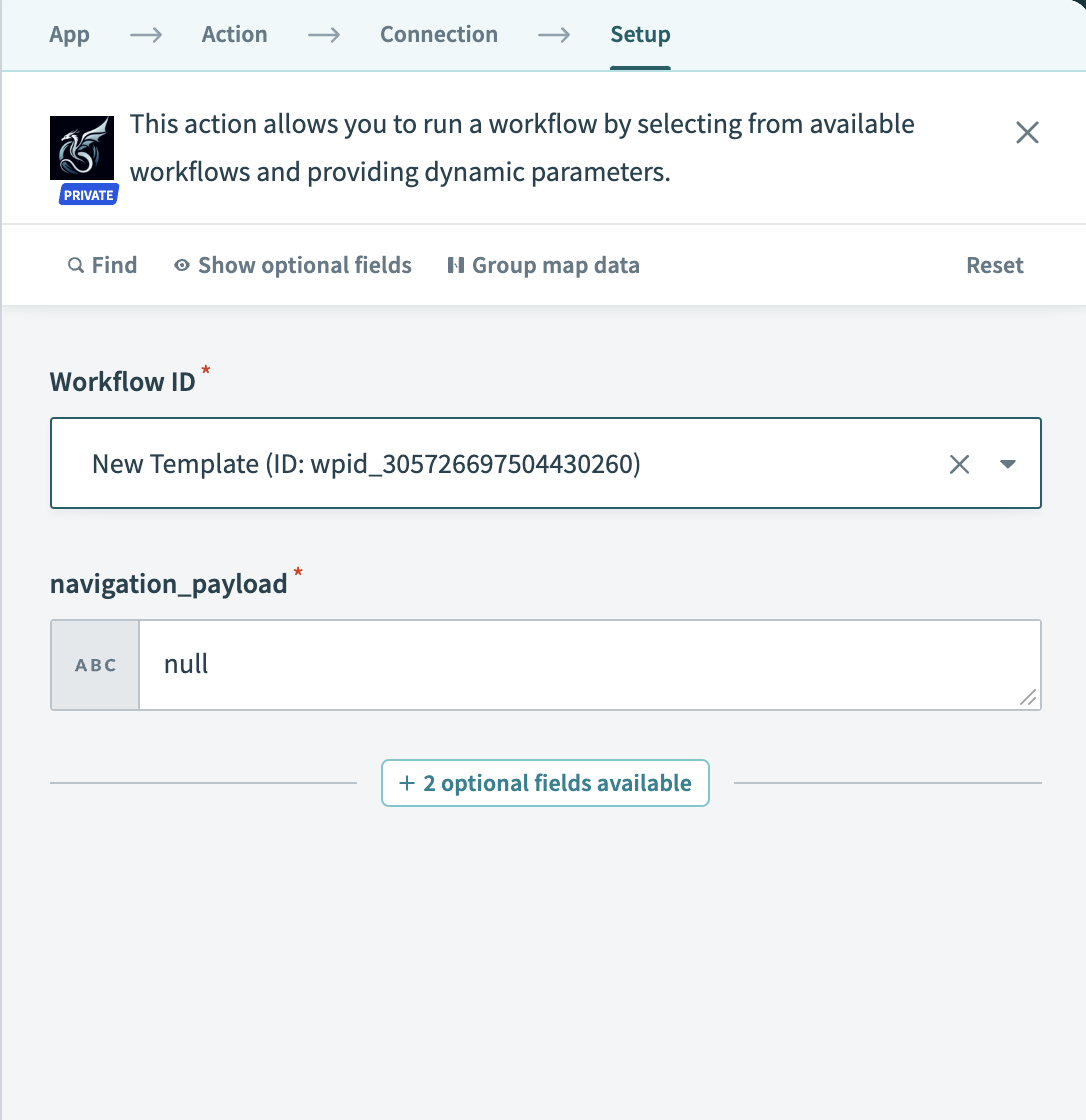Close the action description banner
The image size is (1086, 1120).
[x=1027, y=133]
